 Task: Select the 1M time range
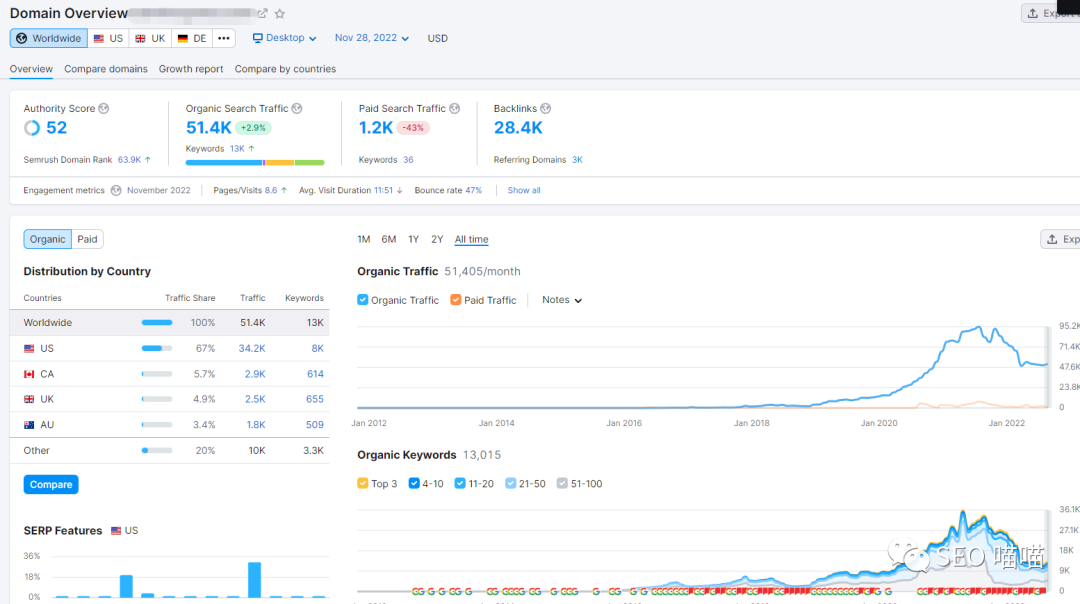[364, 239]
